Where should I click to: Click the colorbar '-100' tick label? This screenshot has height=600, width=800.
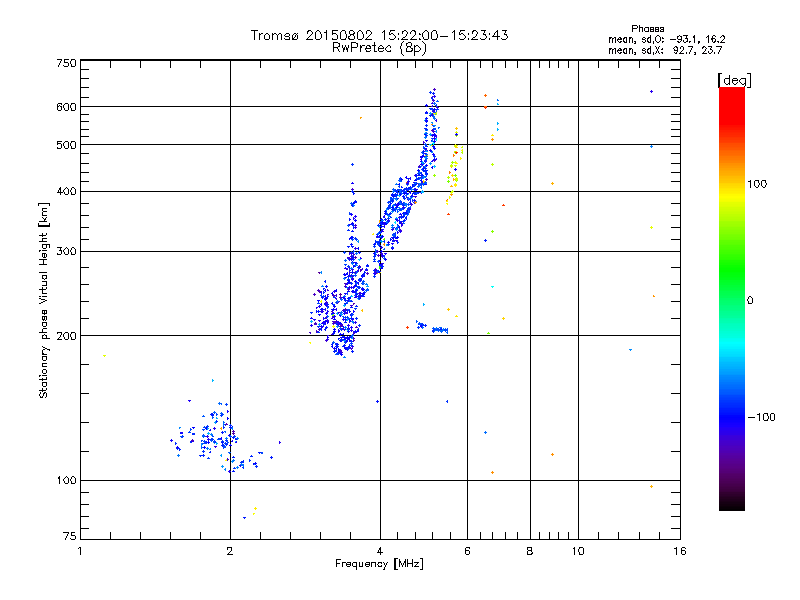(761, 417)
